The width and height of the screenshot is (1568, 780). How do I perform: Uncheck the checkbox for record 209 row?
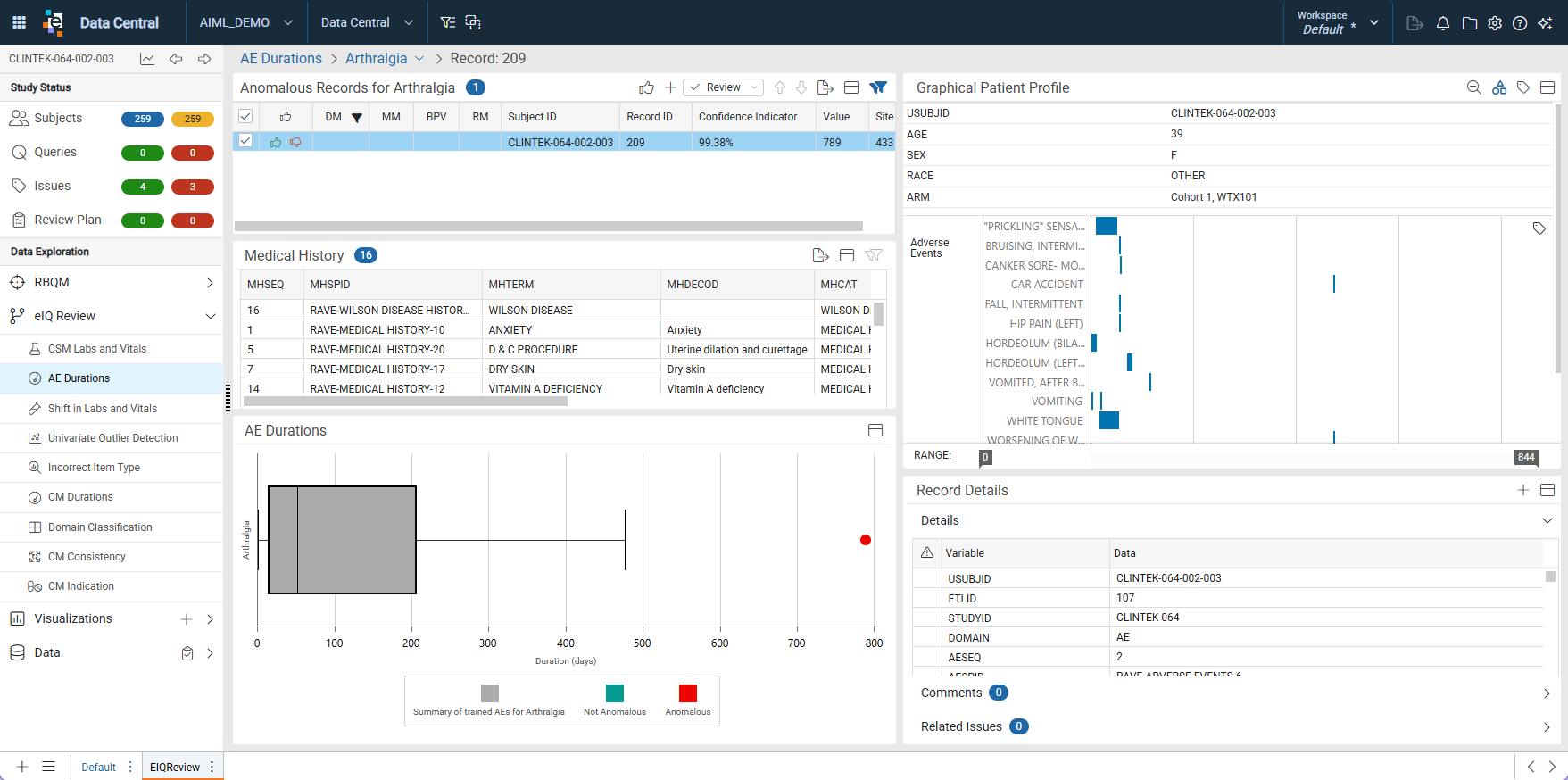pos(245,141)
